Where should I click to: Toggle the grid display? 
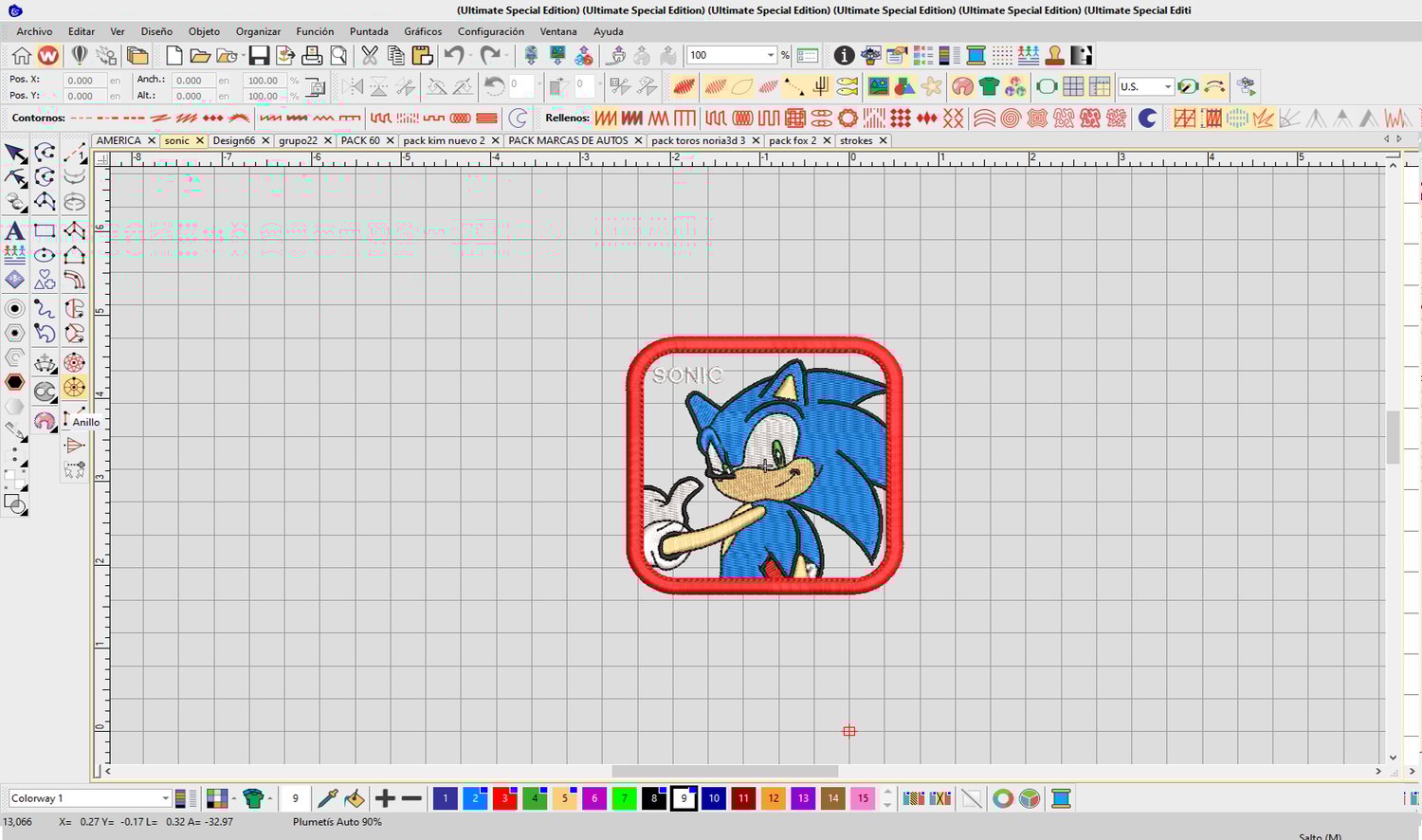coord(1073,86)
